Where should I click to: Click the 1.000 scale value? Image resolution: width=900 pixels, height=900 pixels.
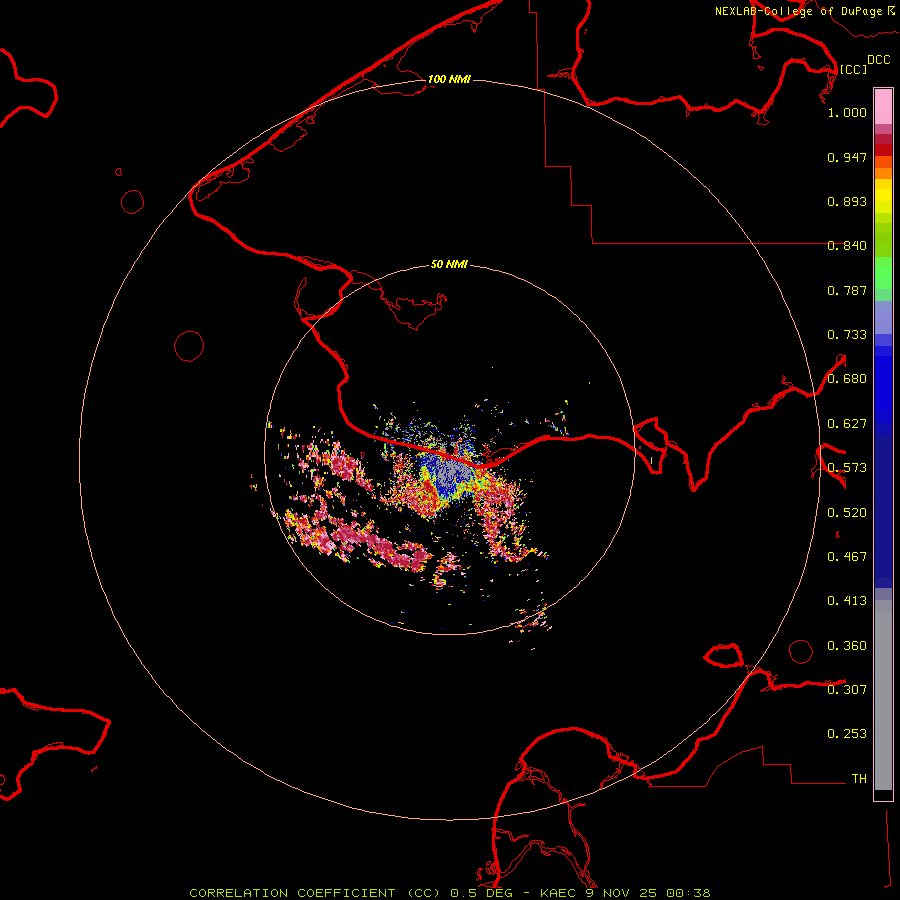pyautogui.click(x=847, y=113)
